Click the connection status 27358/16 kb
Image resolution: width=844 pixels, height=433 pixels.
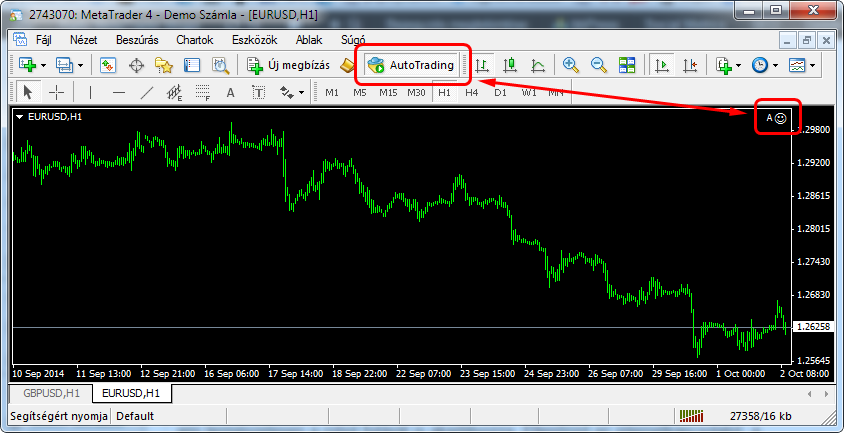761,416
